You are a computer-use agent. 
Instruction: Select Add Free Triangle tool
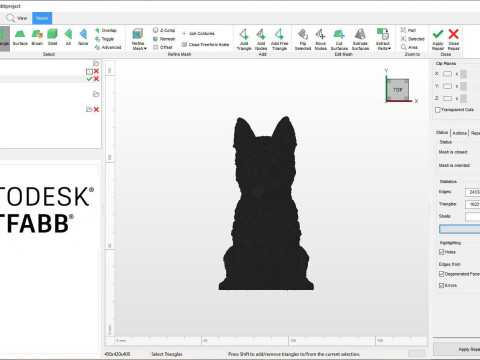pyautogui.click(x=279, y=39)
